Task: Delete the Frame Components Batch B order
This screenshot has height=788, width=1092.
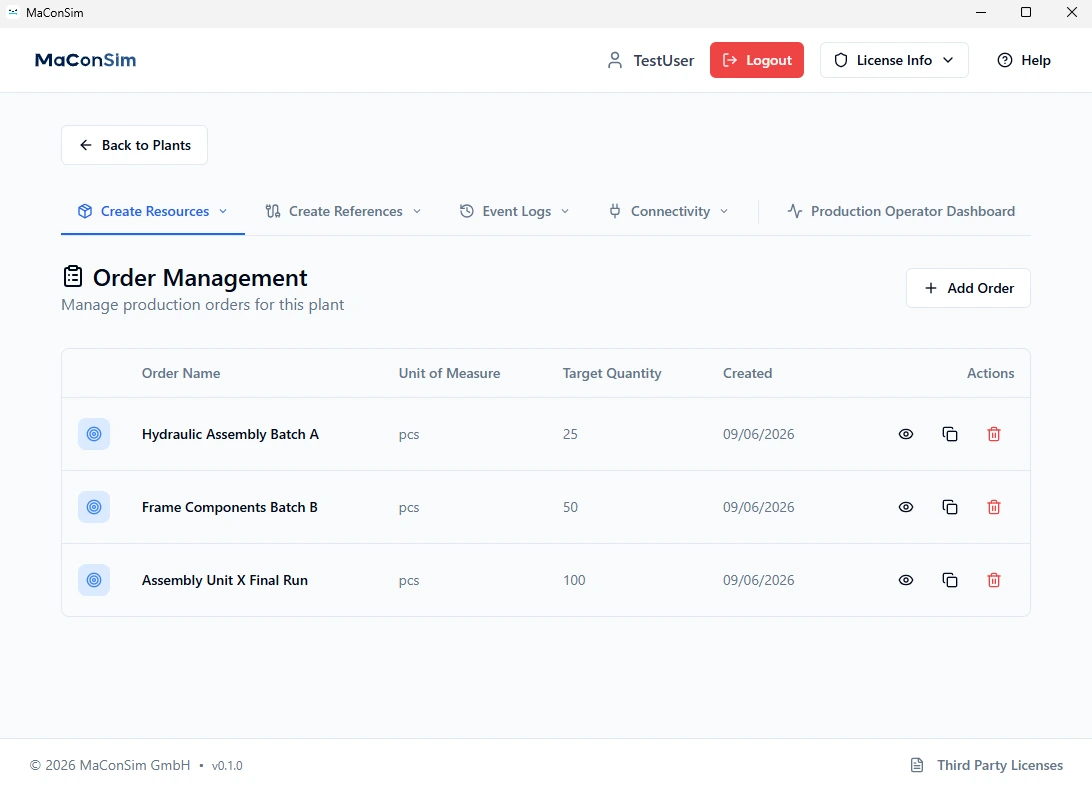Action: [x=994, y=507]
